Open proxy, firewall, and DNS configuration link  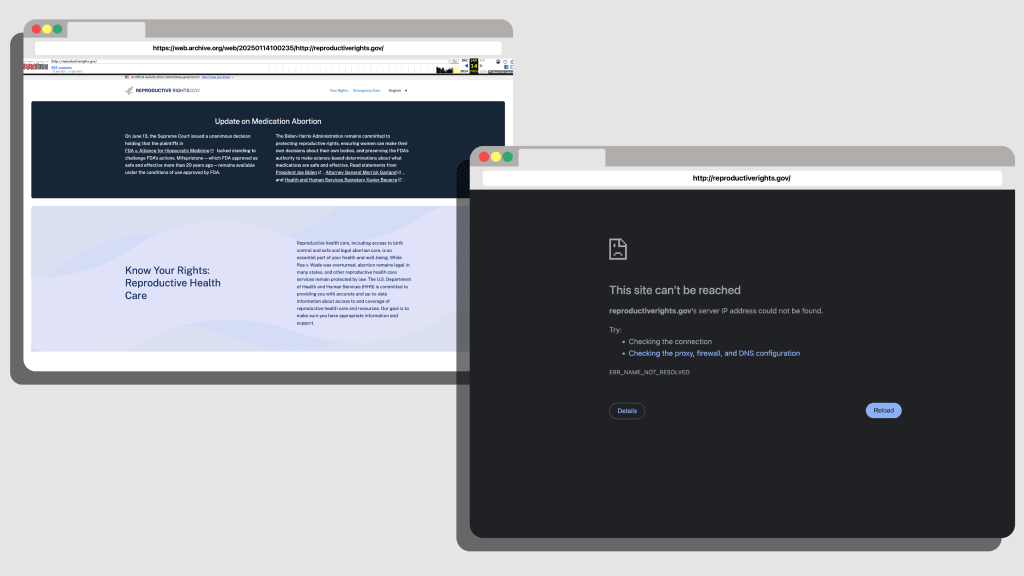pyautogui.click(x=714, y=353)
